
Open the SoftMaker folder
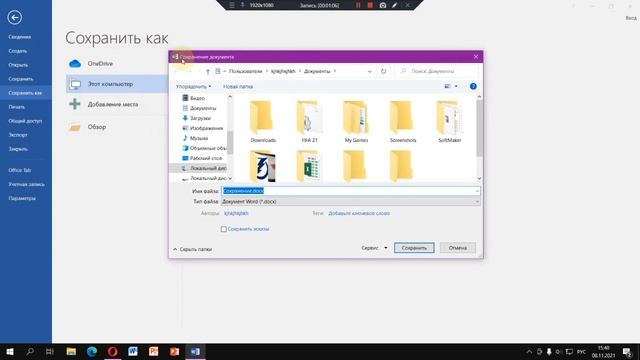449,122
